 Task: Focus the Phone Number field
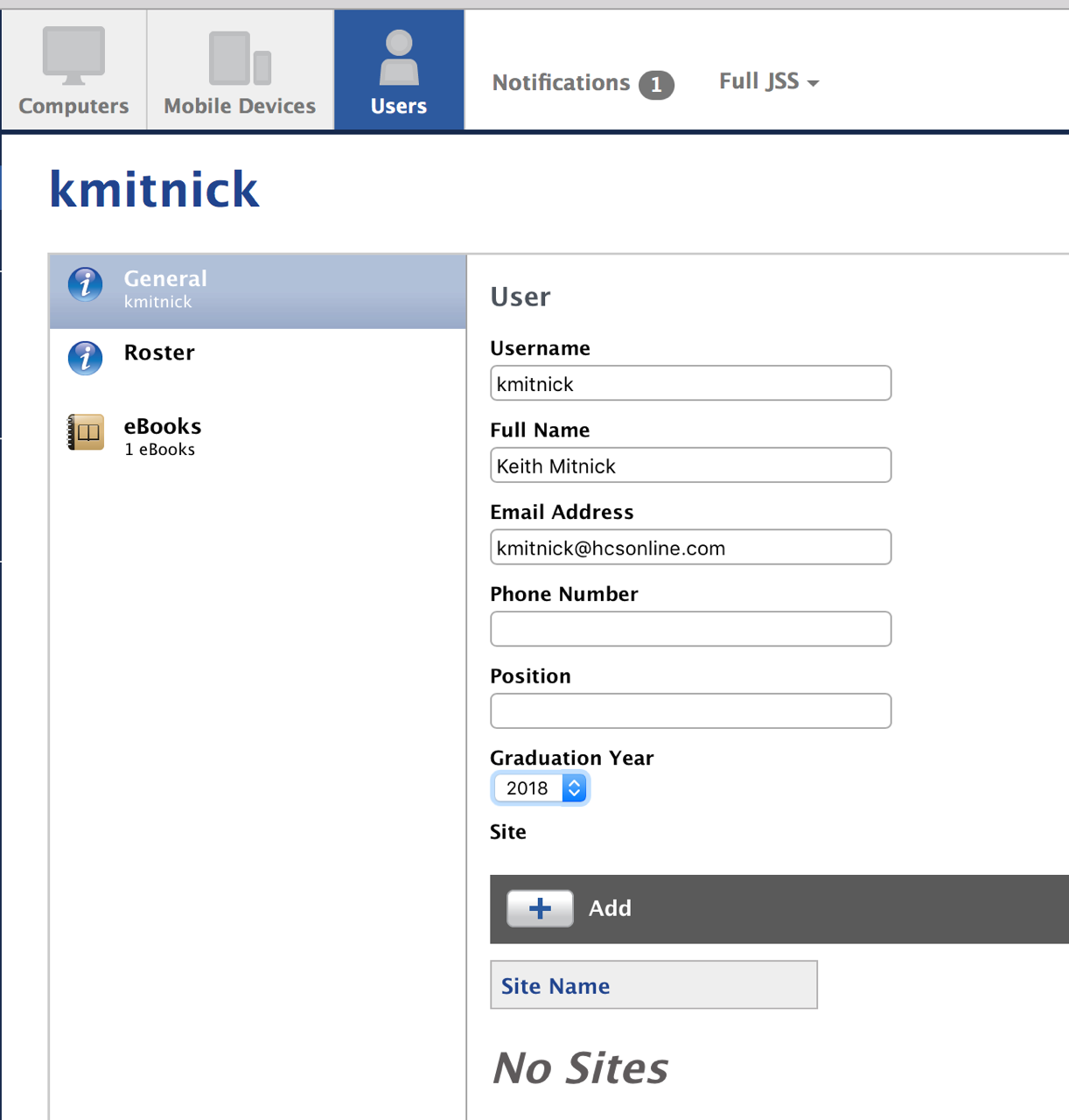690,629
